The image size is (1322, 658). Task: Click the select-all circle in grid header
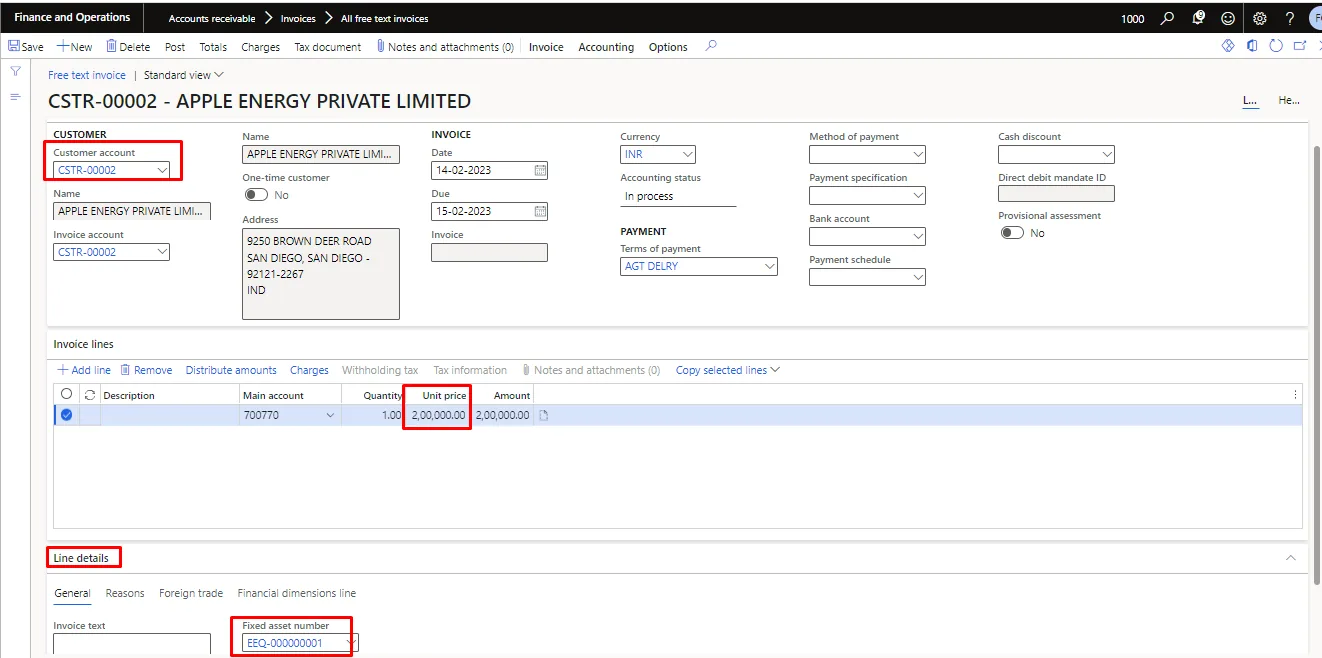pyautogui.click(x=67, y=394)
